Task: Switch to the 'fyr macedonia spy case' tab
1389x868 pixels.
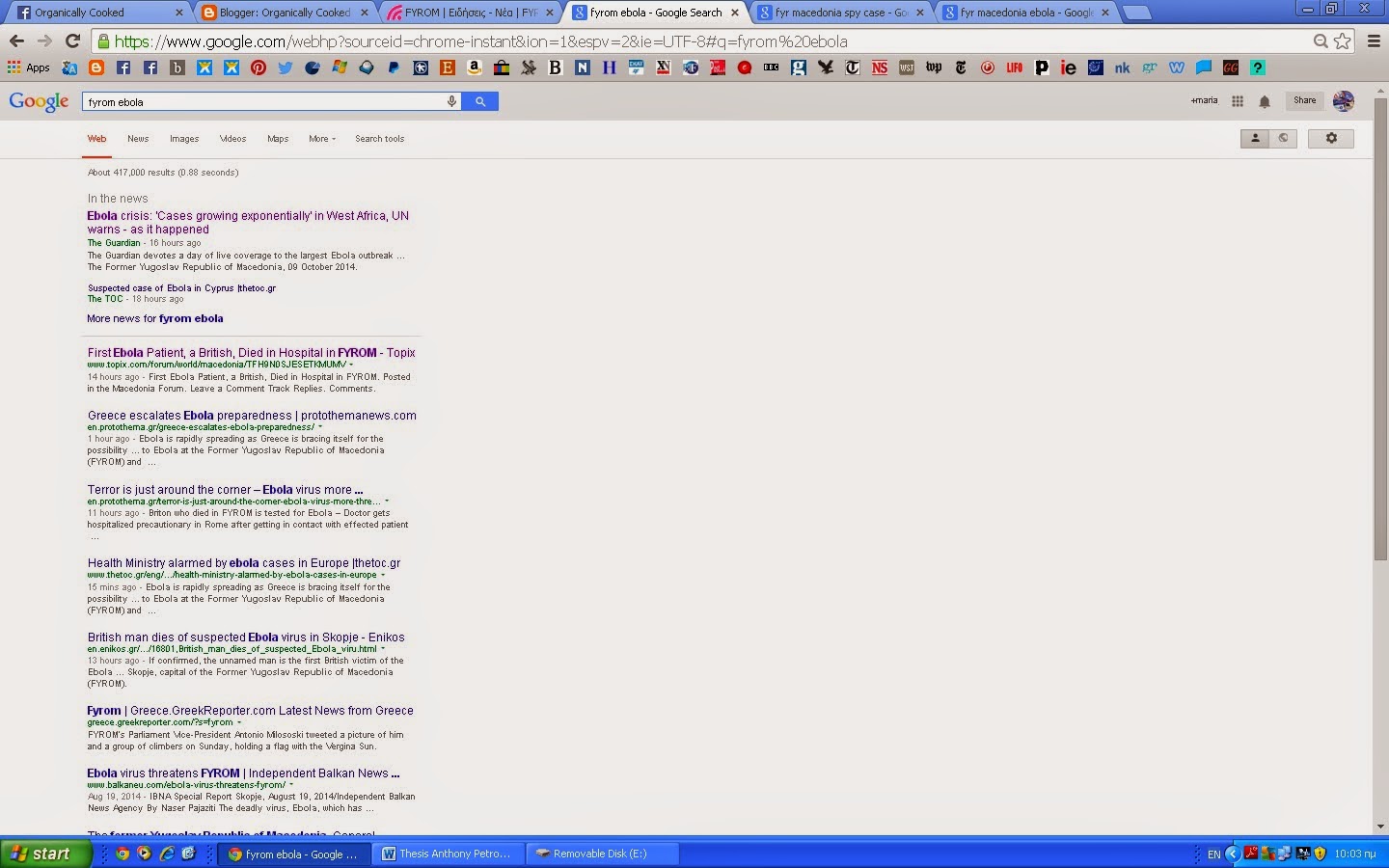Action: tap(841, 13)
